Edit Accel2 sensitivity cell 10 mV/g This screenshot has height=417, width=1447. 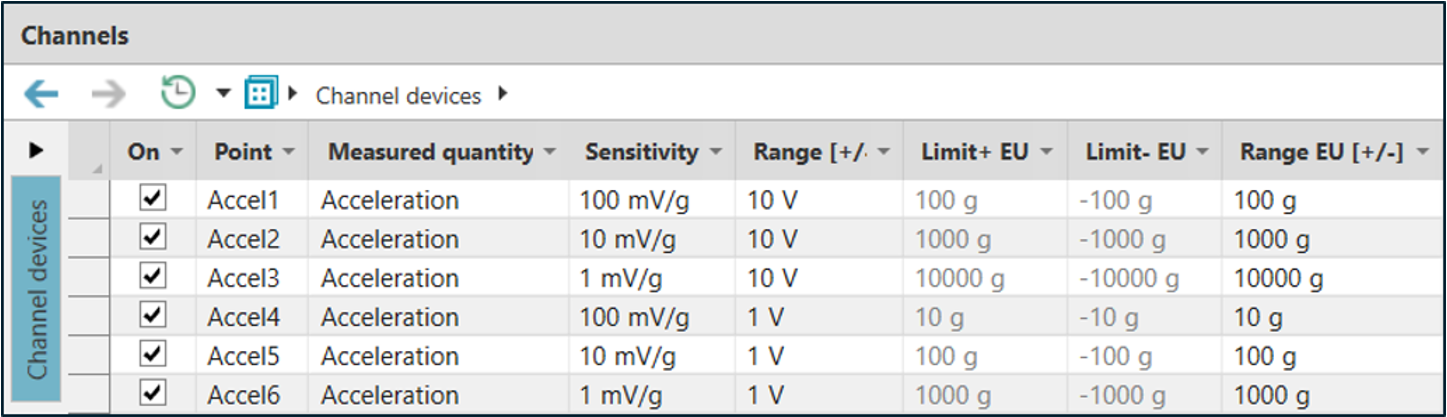[x=627, y=240]
